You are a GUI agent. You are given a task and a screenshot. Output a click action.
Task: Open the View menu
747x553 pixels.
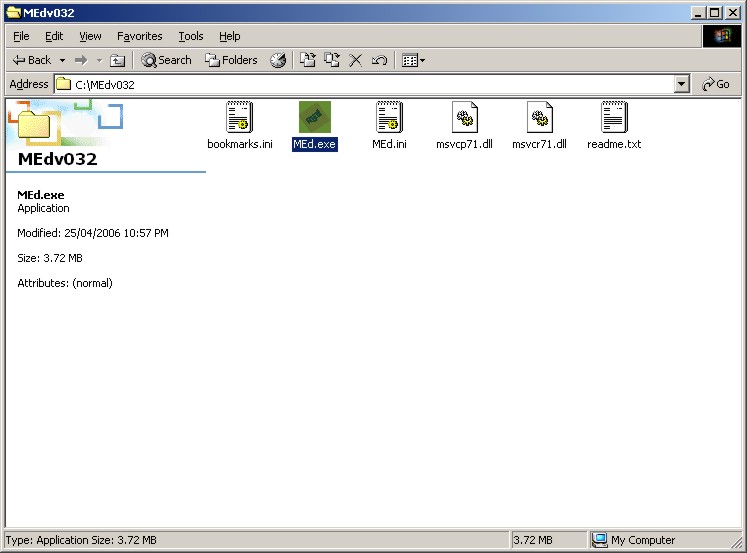point(90,36)
